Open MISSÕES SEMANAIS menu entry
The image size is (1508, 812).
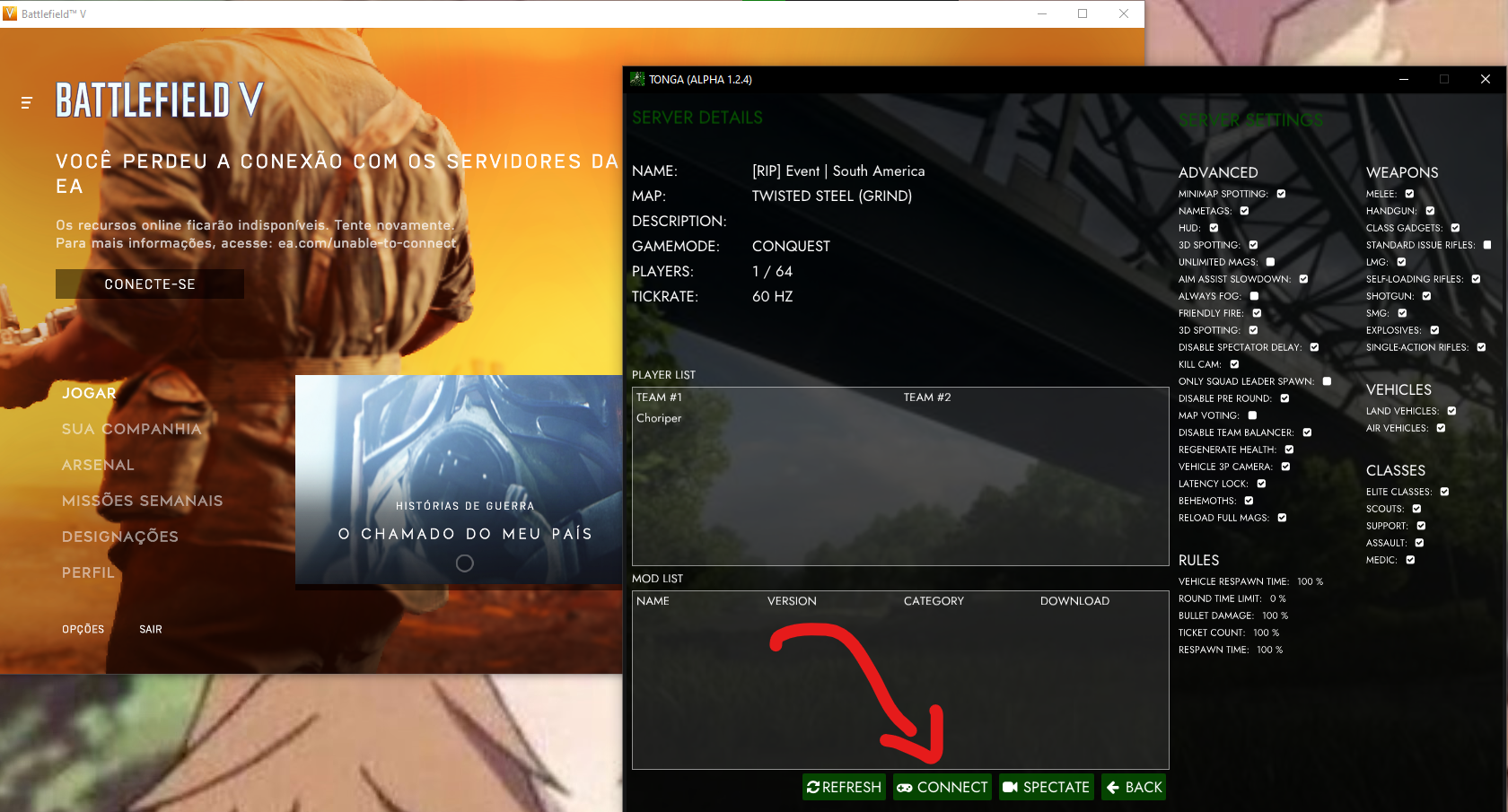[x=142, y=501]
